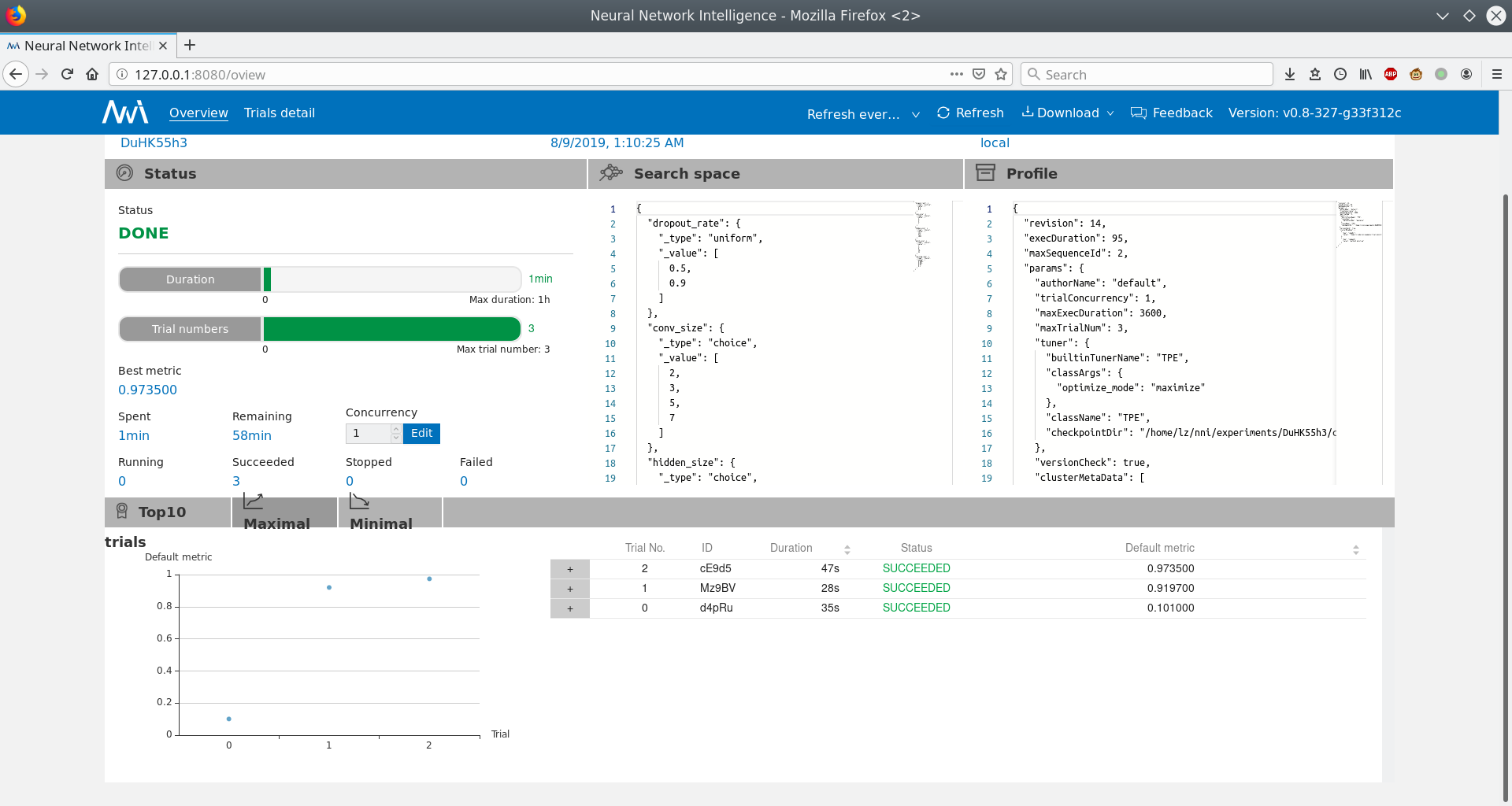Click the local platform label
The height and width of the screenshot is (806, 1512).
point(995,142)
